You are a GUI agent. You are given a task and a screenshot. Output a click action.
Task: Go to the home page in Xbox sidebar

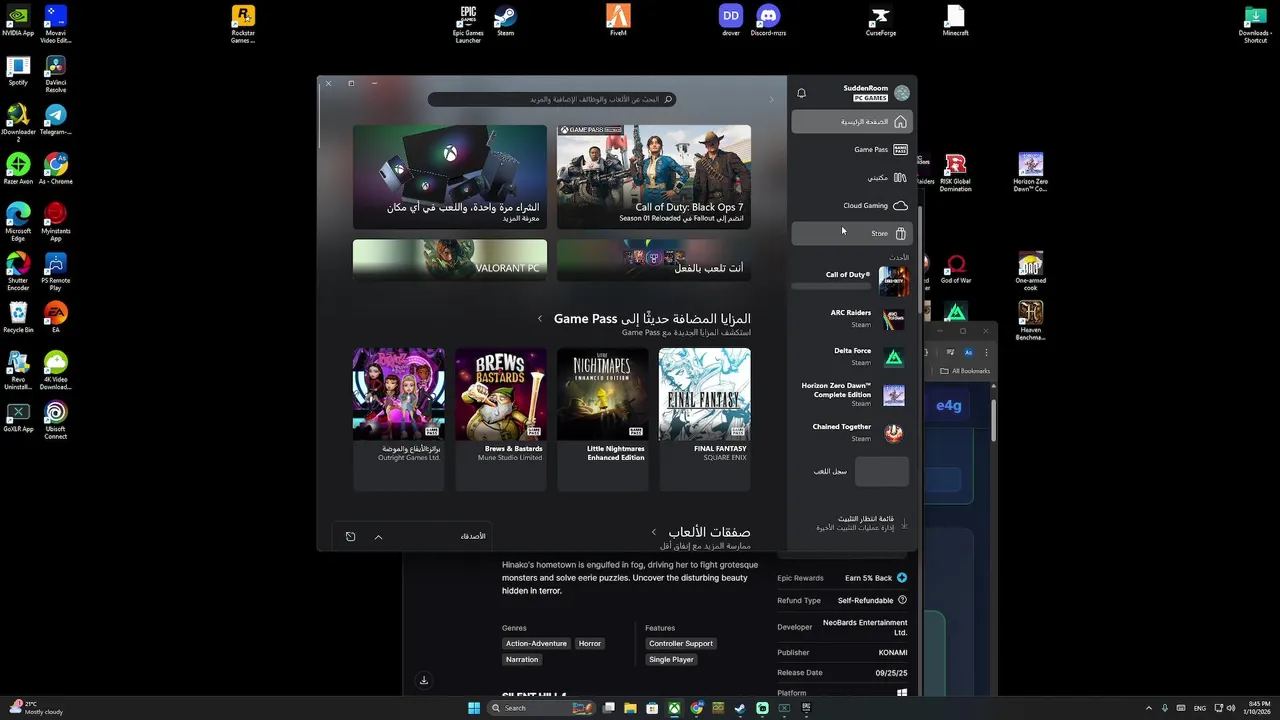[x=852, y=122]
